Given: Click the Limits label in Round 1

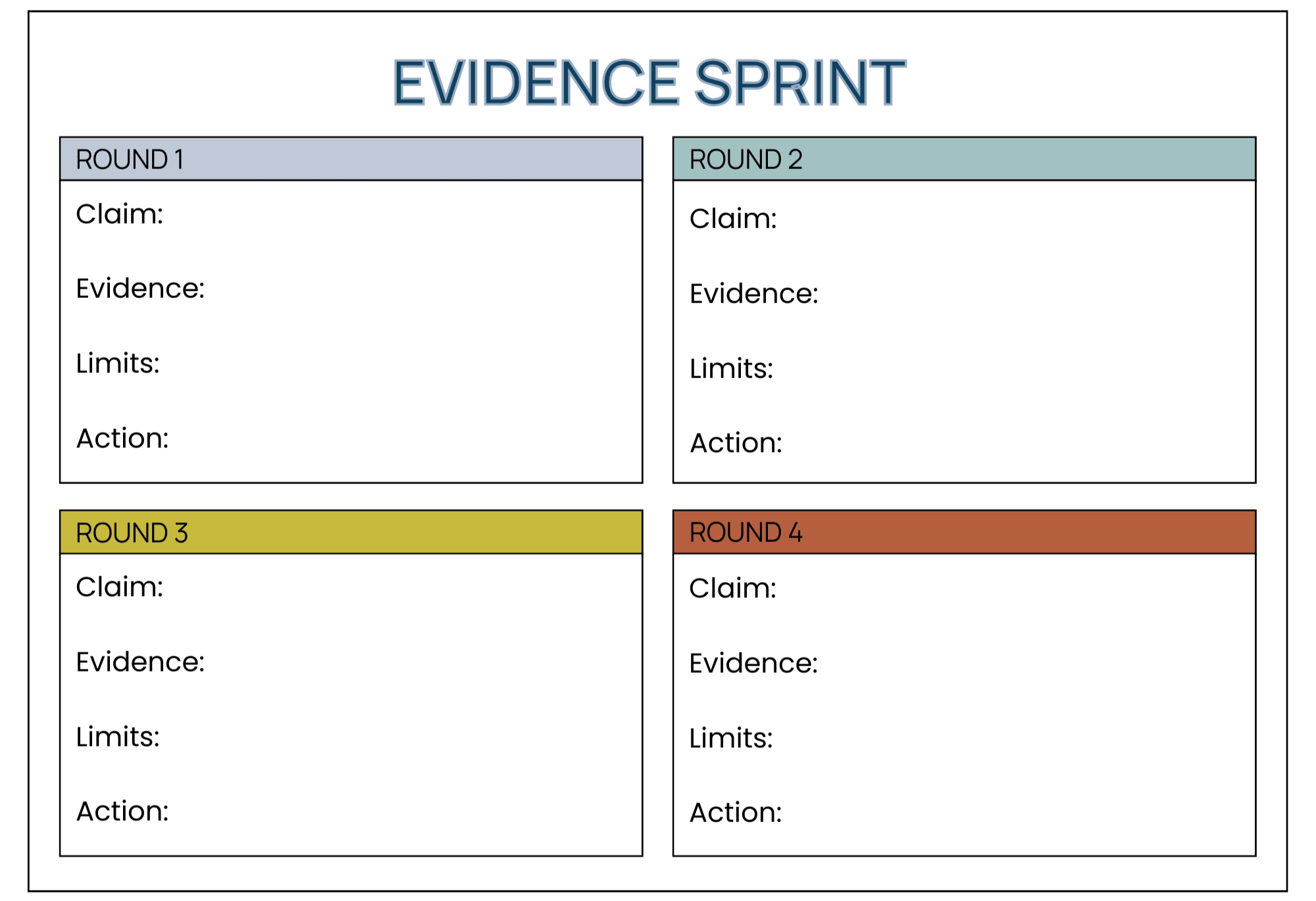Looking at the screenshot, I should coord(118,363).
